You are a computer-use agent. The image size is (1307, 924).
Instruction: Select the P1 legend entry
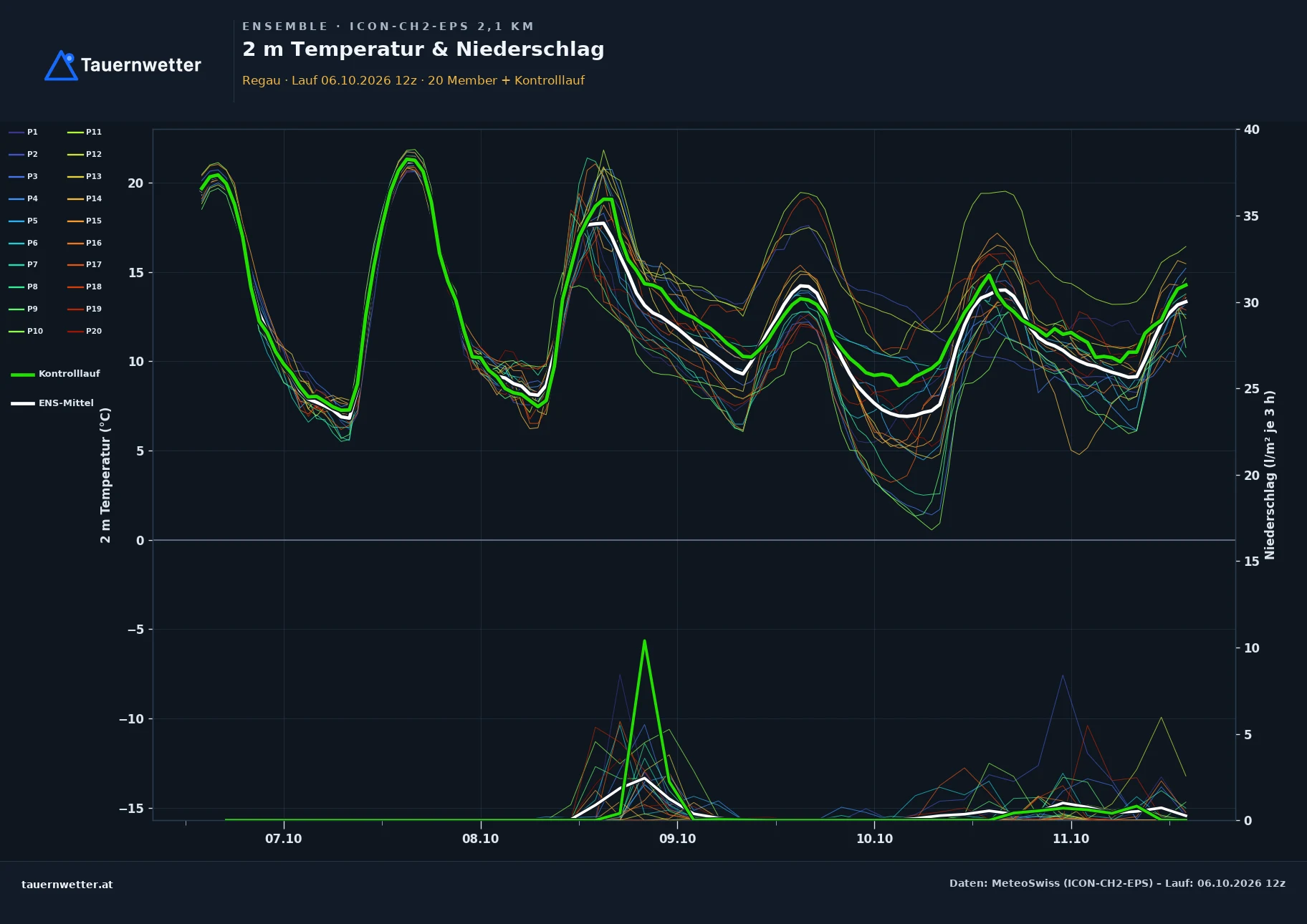pyautogui.click(x=24, y=132)
